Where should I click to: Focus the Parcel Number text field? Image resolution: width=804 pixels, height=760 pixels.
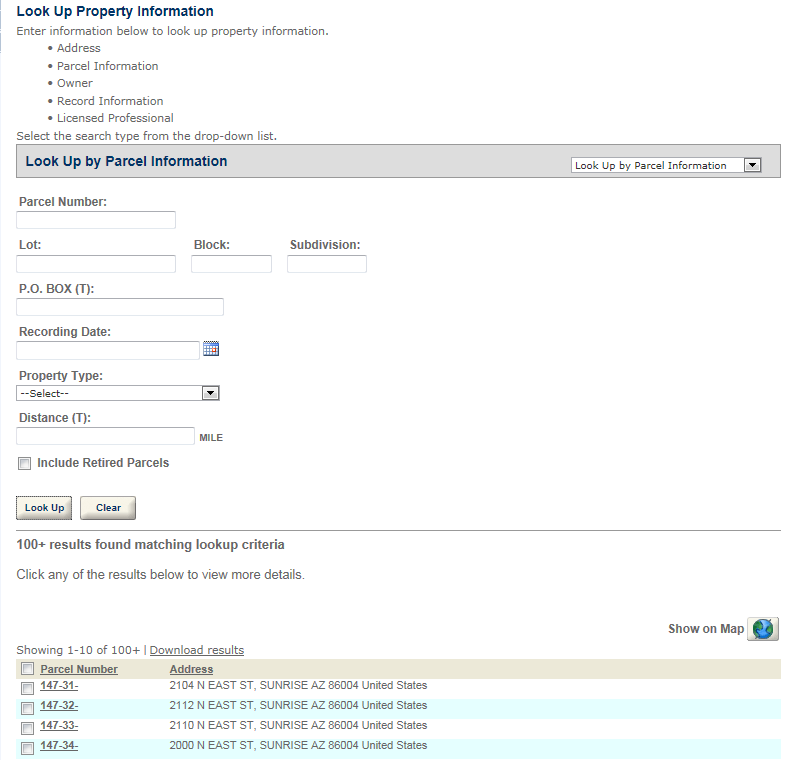[x=96, y=220]
